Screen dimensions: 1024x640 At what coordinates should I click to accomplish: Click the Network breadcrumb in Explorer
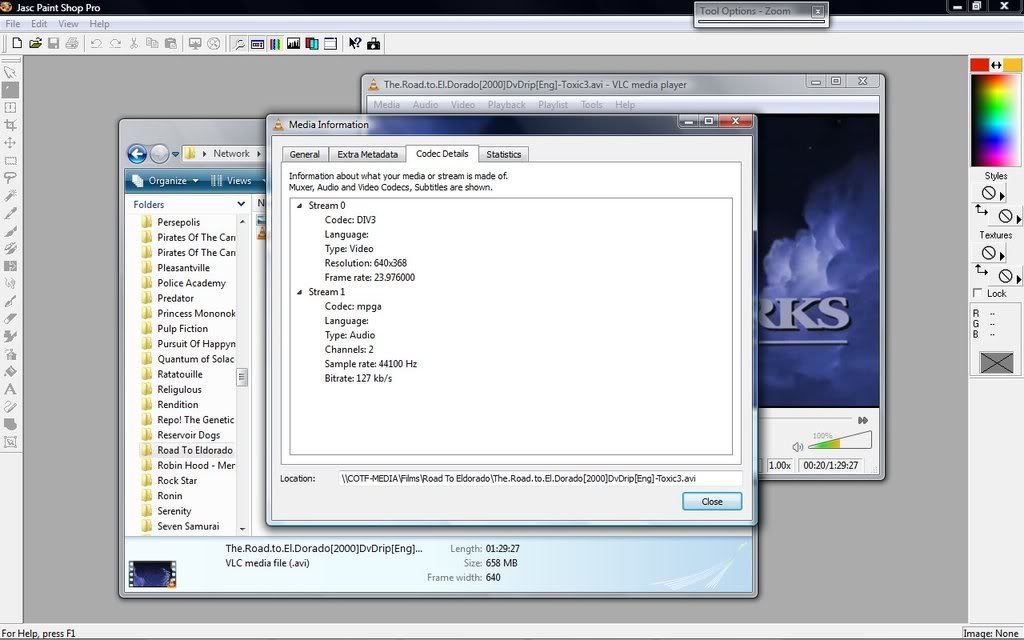click(x=231, y=153)
